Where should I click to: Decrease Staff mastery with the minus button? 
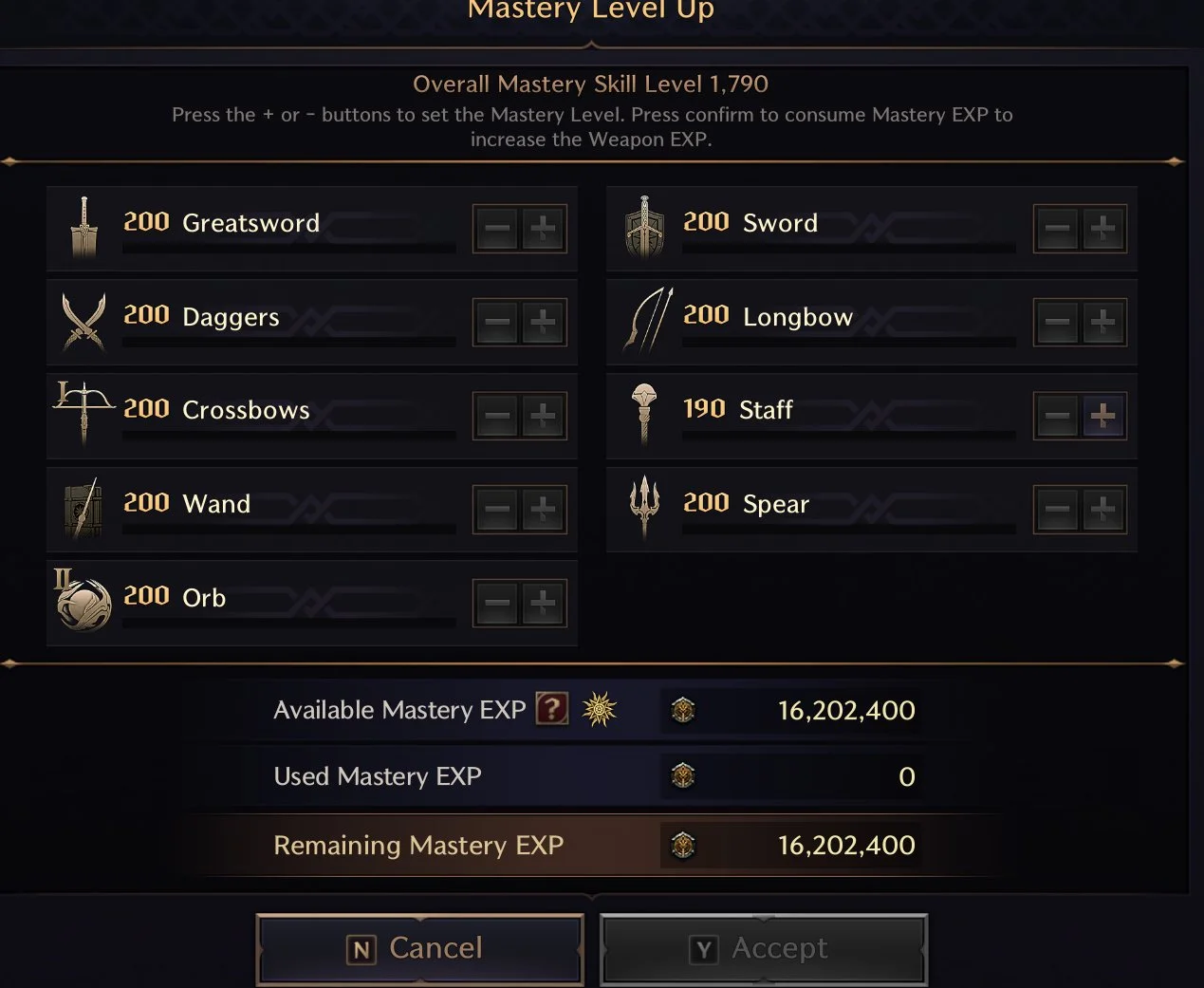(1058, 416)
